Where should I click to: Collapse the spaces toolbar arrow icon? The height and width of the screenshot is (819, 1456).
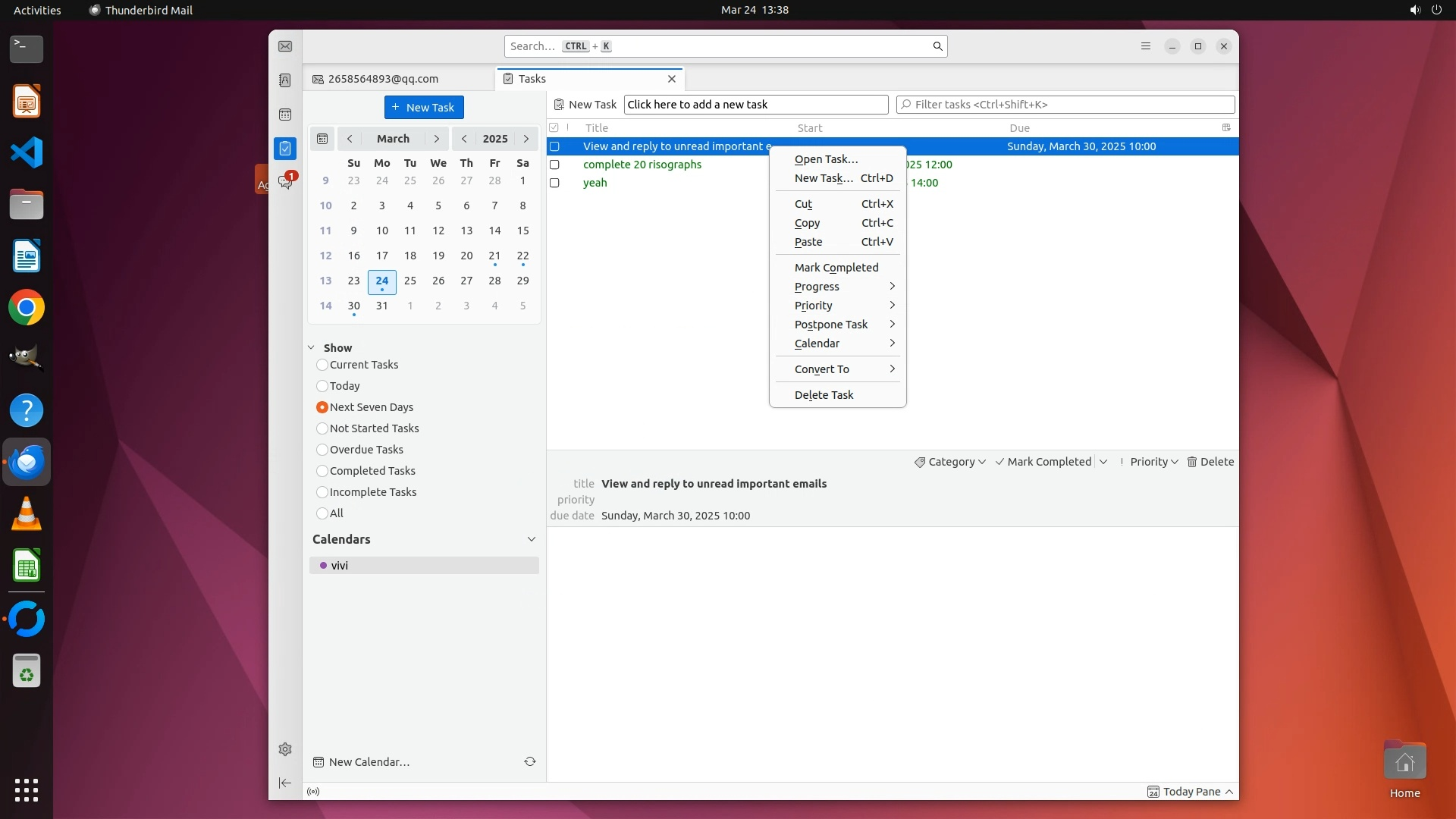pos(285,783)
